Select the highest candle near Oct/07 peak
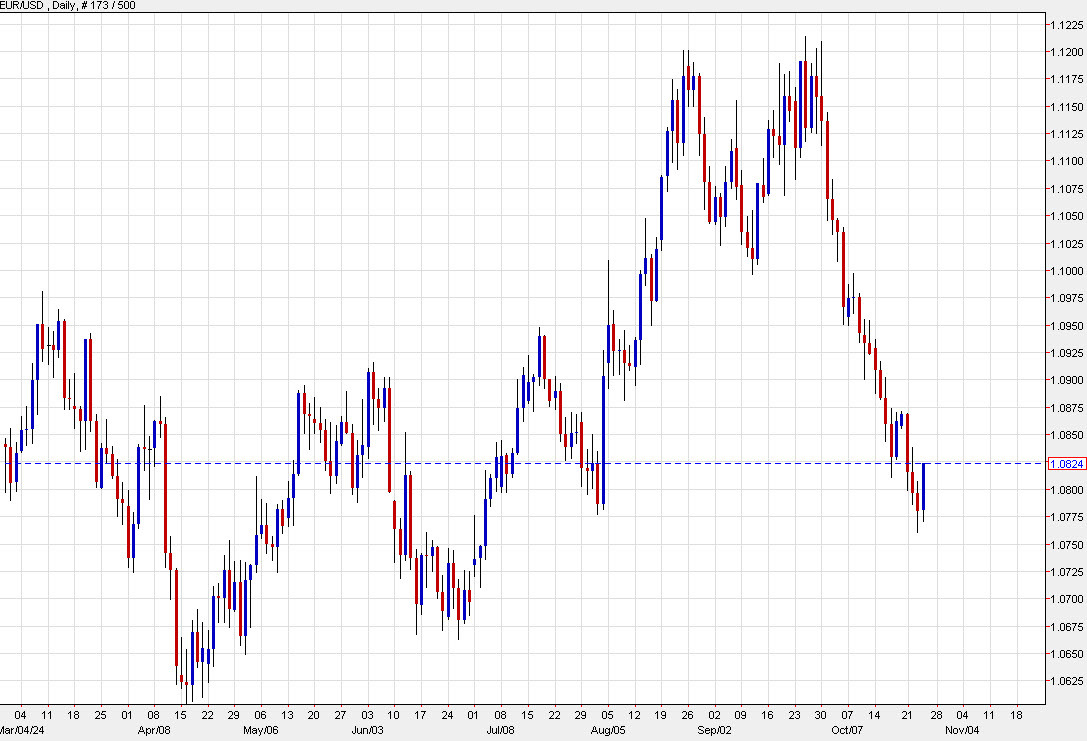Viewport: 1087px width, 741px height. tap(808, 60)
